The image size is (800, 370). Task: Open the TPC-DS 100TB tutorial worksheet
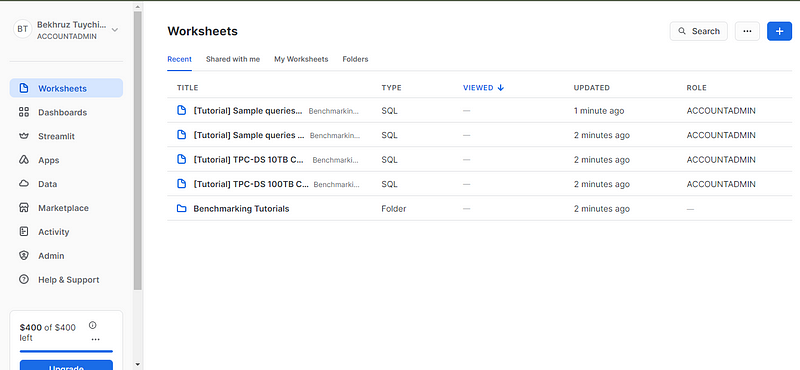(x=251, y=184)
